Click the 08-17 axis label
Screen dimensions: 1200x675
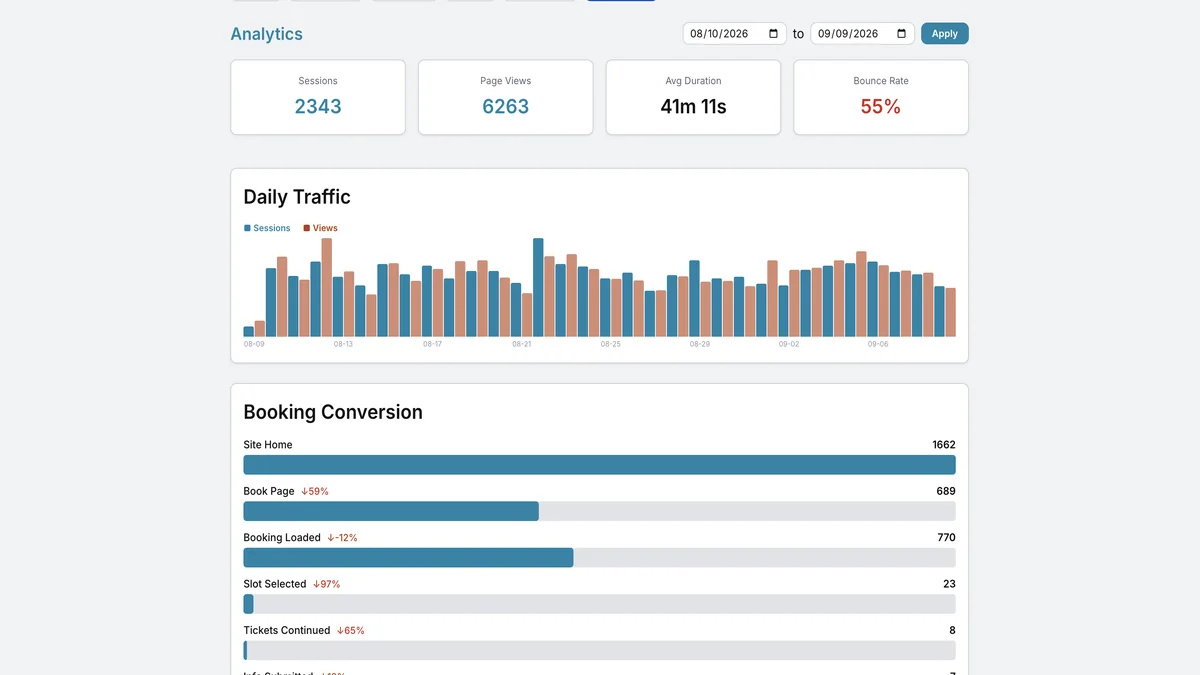coord(432,344)
